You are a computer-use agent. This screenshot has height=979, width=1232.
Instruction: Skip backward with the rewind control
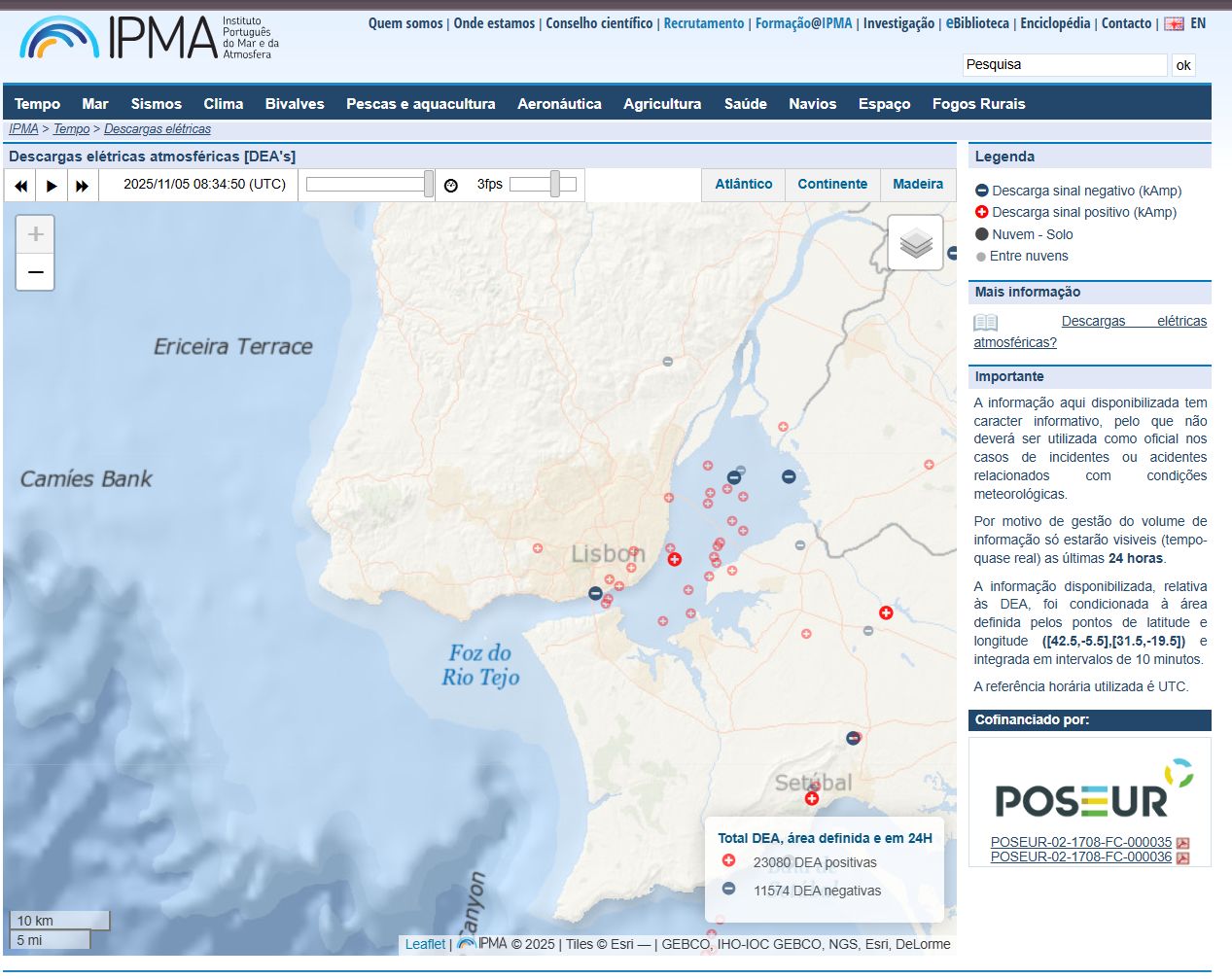tap(19, 185)
